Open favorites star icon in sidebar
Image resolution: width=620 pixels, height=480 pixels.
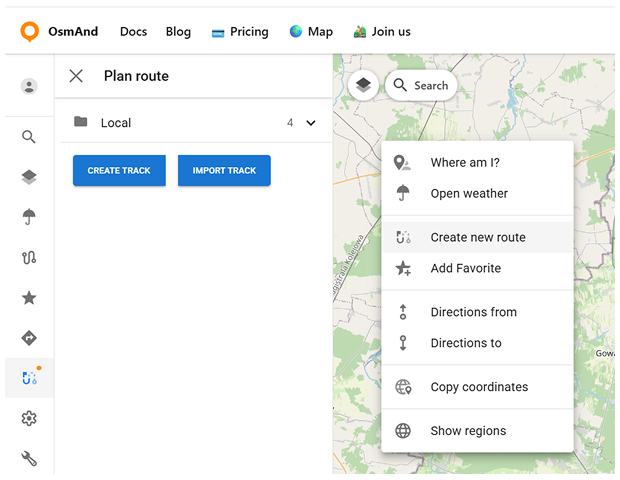29,298
